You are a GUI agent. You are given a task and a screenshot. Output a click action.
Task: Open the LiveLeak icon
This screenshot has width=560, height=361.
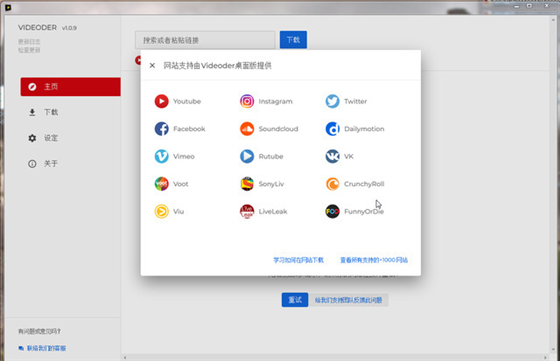247,211
